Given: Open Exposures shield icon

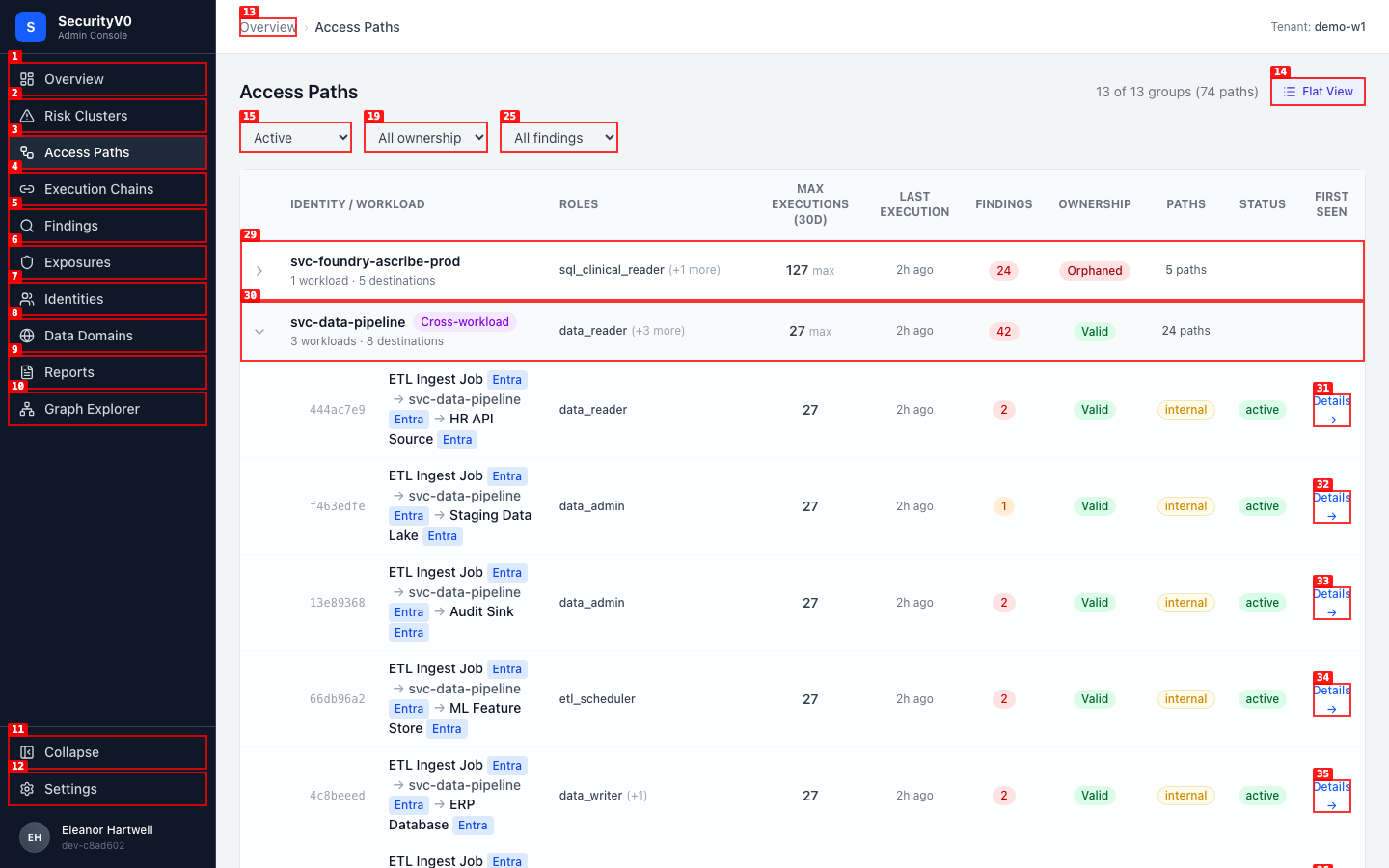Looking at the screenshot, I should click(x=27, y=262).
